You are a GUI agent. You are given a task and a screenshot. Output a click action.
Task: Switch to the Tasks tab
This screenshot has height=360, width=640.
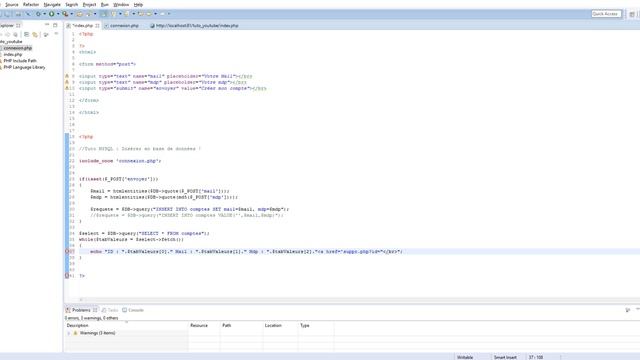110,310
